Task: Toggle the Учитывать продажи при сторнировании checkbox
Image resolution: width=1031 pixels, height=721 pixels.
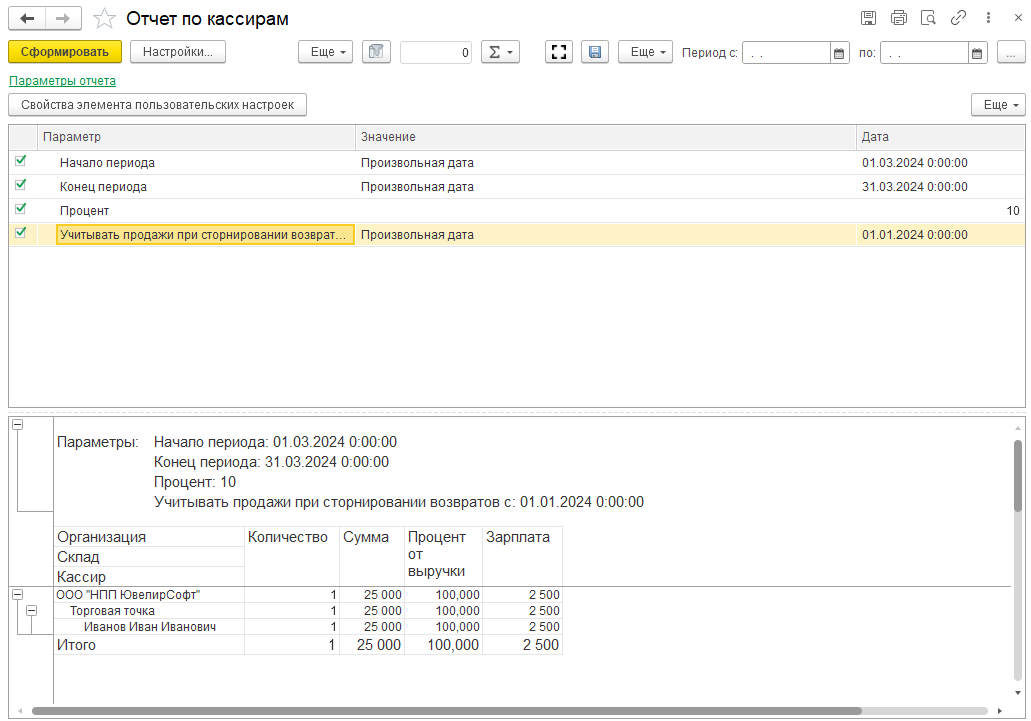Action: (21, 233)
